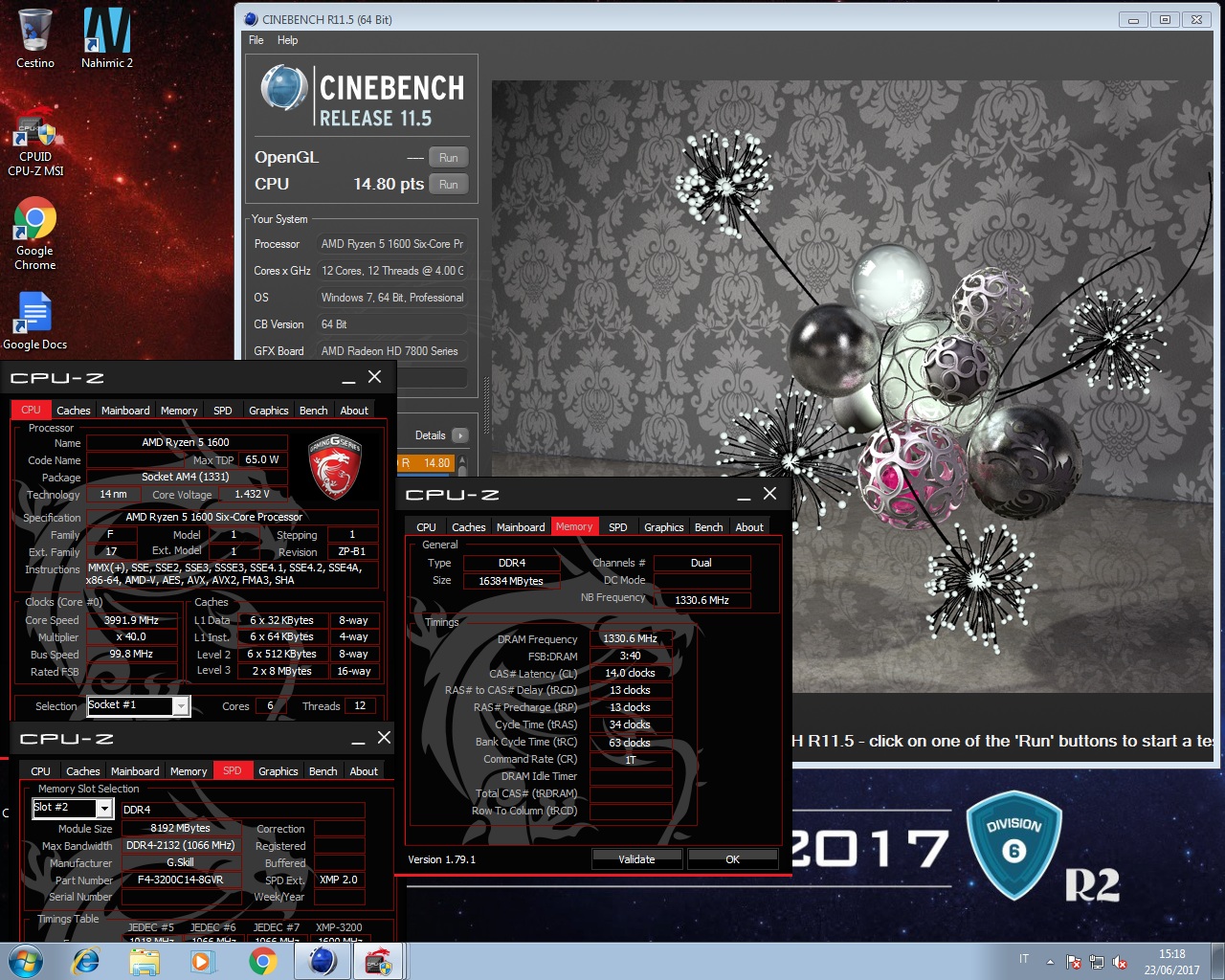Run the OpenGL benchmark
Image resolution: width=1225 pixels, height=980 pixels.
click(x=449, y=158)
